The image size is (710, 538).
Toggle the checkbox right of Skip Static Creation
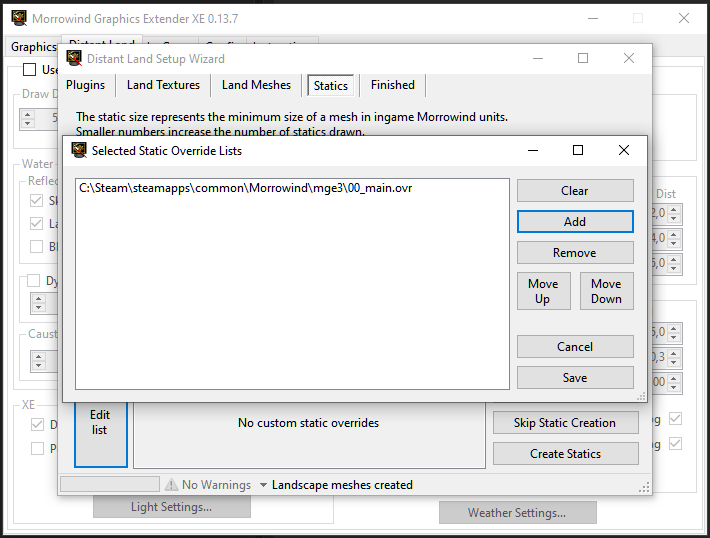(675, 418)
